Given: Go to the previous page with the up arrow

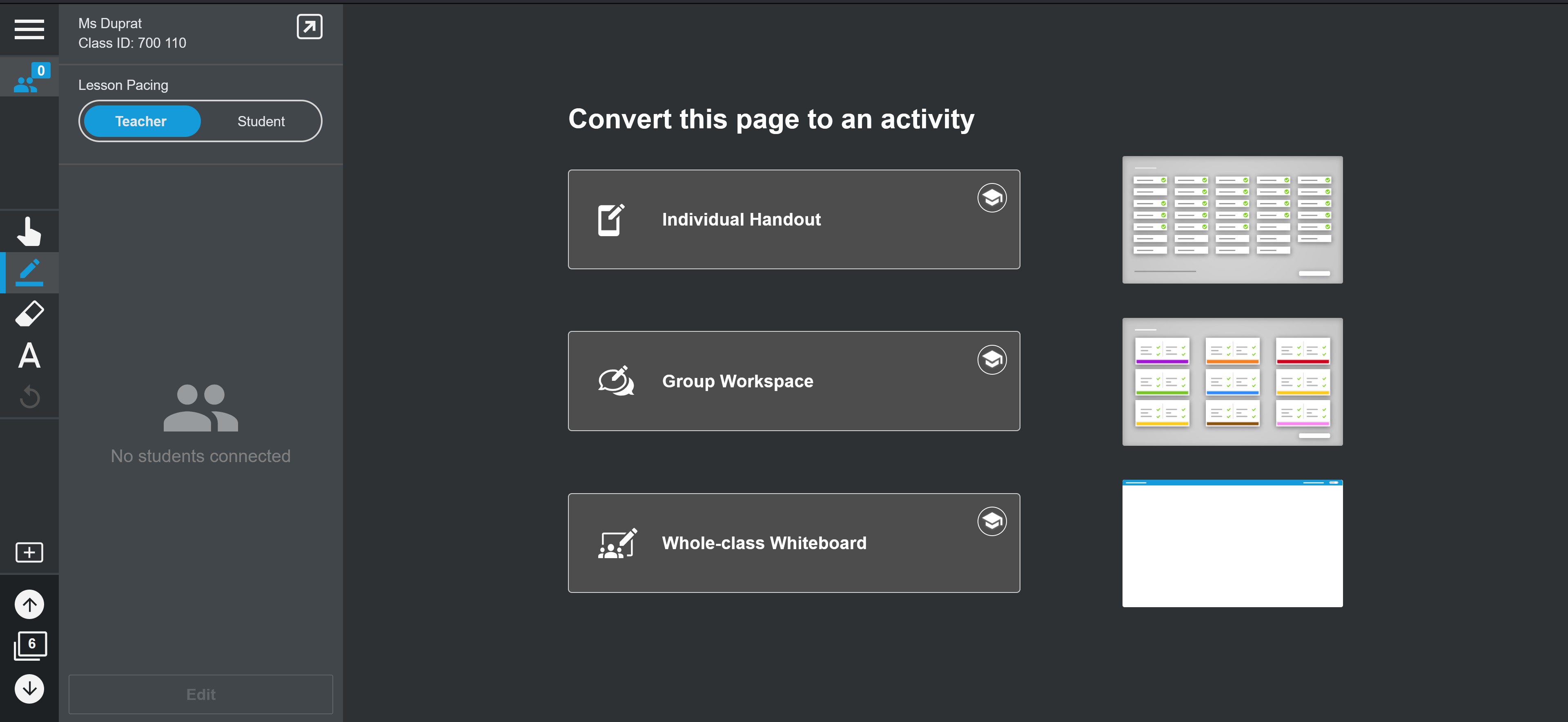Looking at the screenshot, I should pos(29,604).
